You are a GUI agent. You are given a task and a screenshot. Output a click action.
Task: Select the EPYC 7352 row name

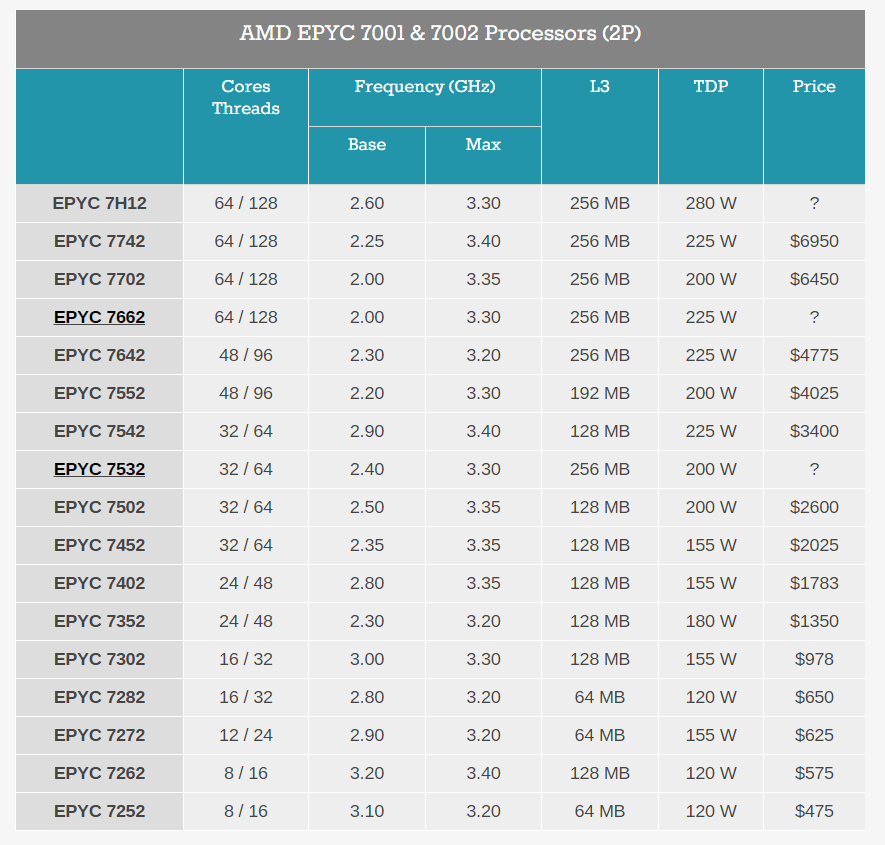pos(99,621)
